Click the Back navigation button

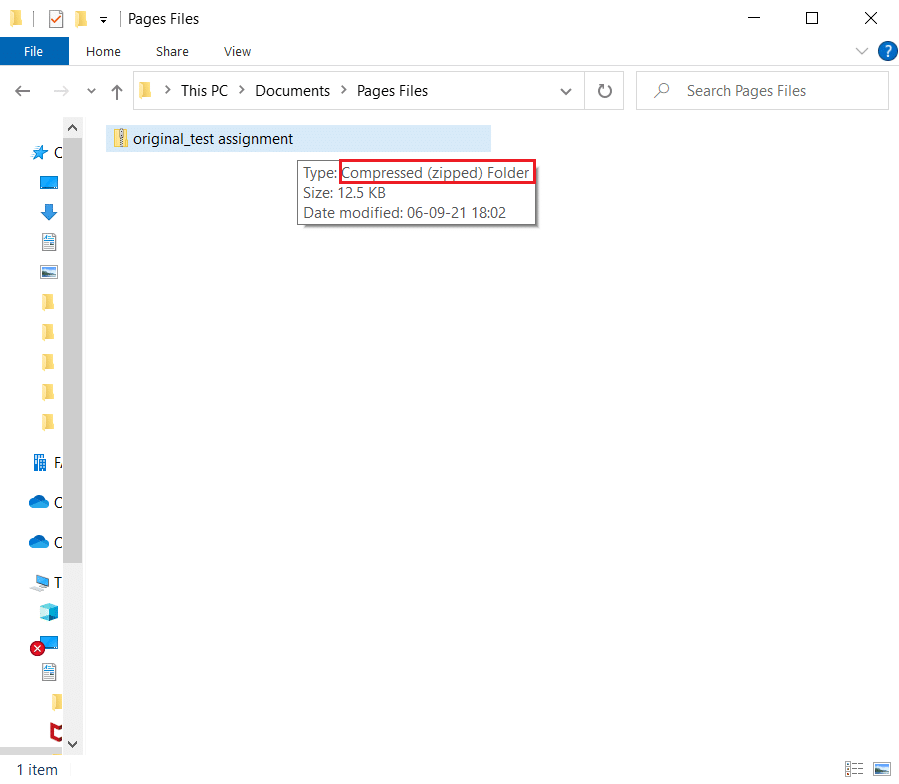(x=22, y=90)
